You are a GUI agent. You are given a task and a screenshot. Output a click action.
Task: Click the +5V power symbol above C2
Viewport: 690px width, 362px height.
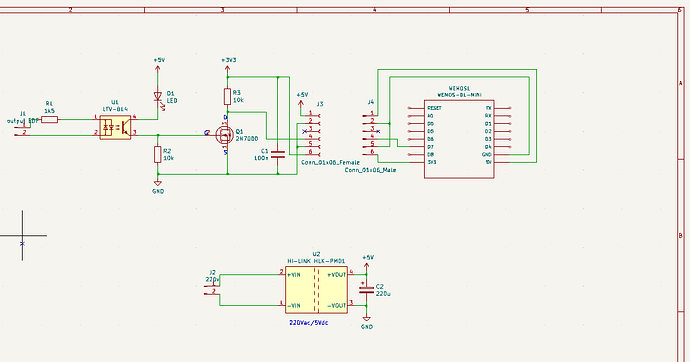tap(367, 261)
